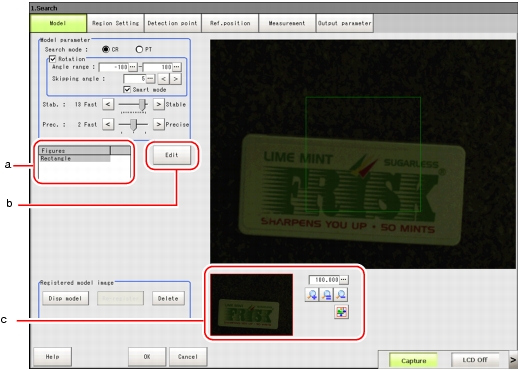The image size is (520, 370).
Task: Click the zoom in magnifier icon
Action: 312,294
